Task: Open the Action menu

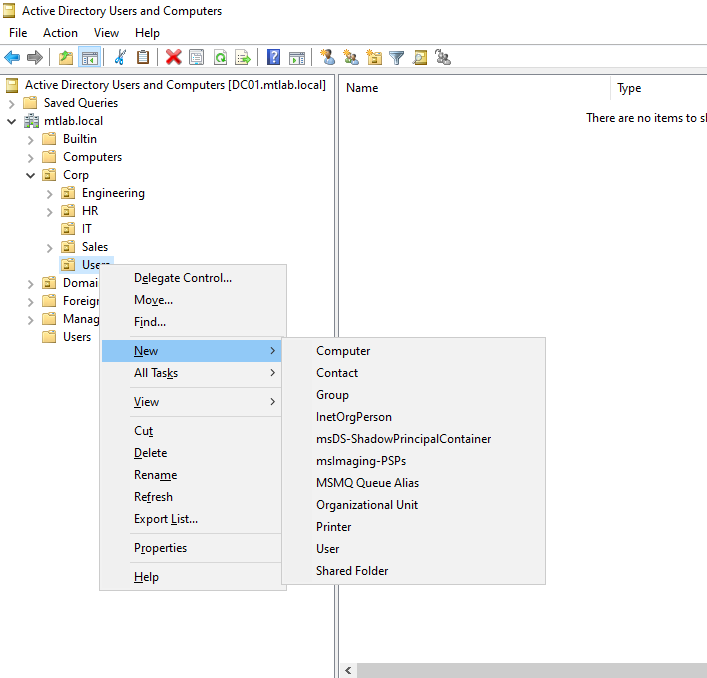Action: point(60,33)
